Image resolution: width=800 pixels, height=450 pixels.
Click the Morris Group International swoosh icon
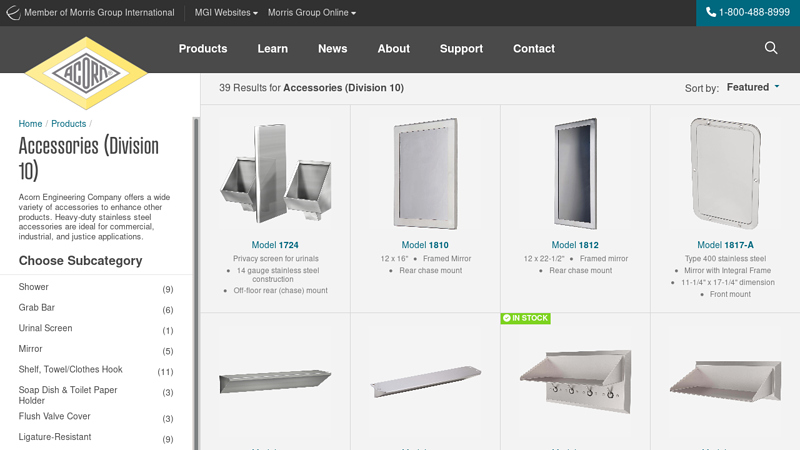pyautogui.click(x=13, y=12)
